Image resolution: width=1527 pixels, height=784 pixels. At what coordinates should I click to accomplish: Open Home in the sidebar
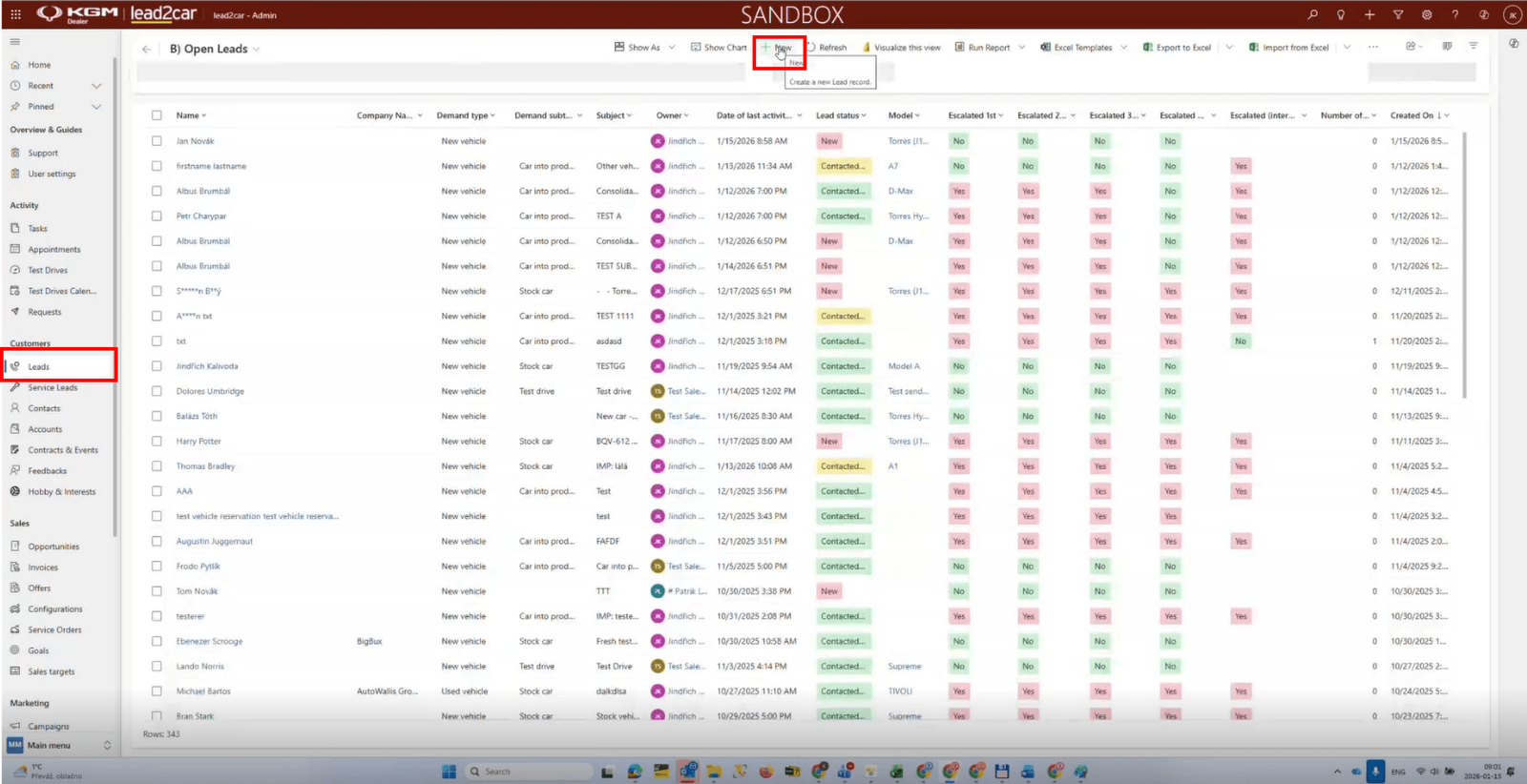[x=39, y=65]
